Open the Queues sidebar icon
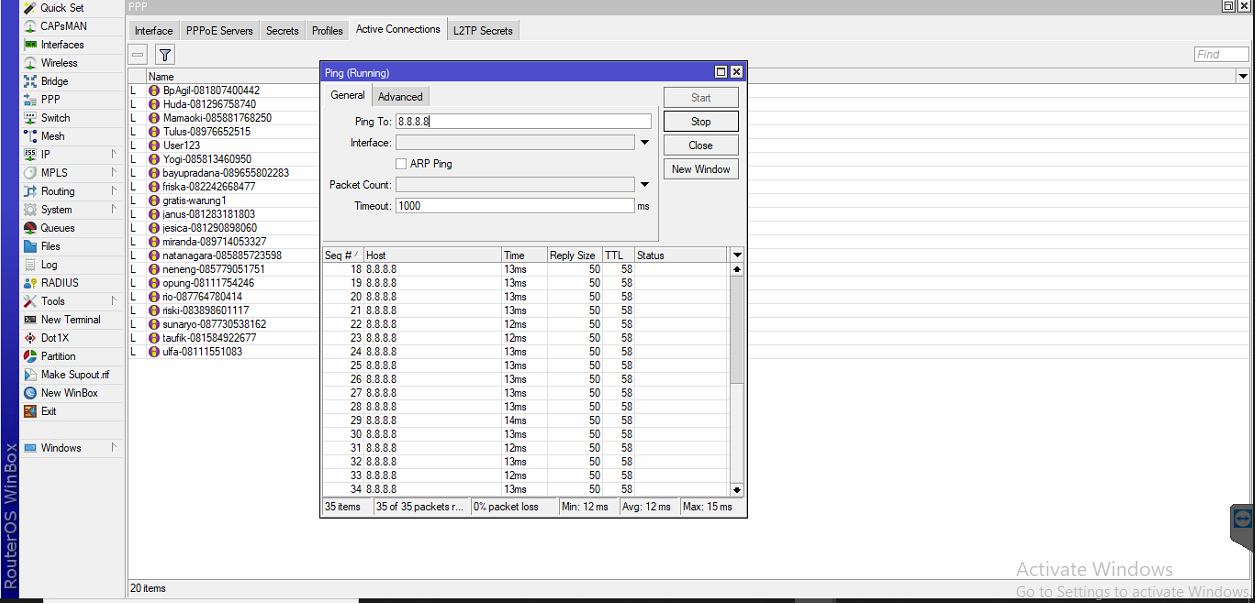The width and height of the screenshot is (1256, 604). [30, 228]
